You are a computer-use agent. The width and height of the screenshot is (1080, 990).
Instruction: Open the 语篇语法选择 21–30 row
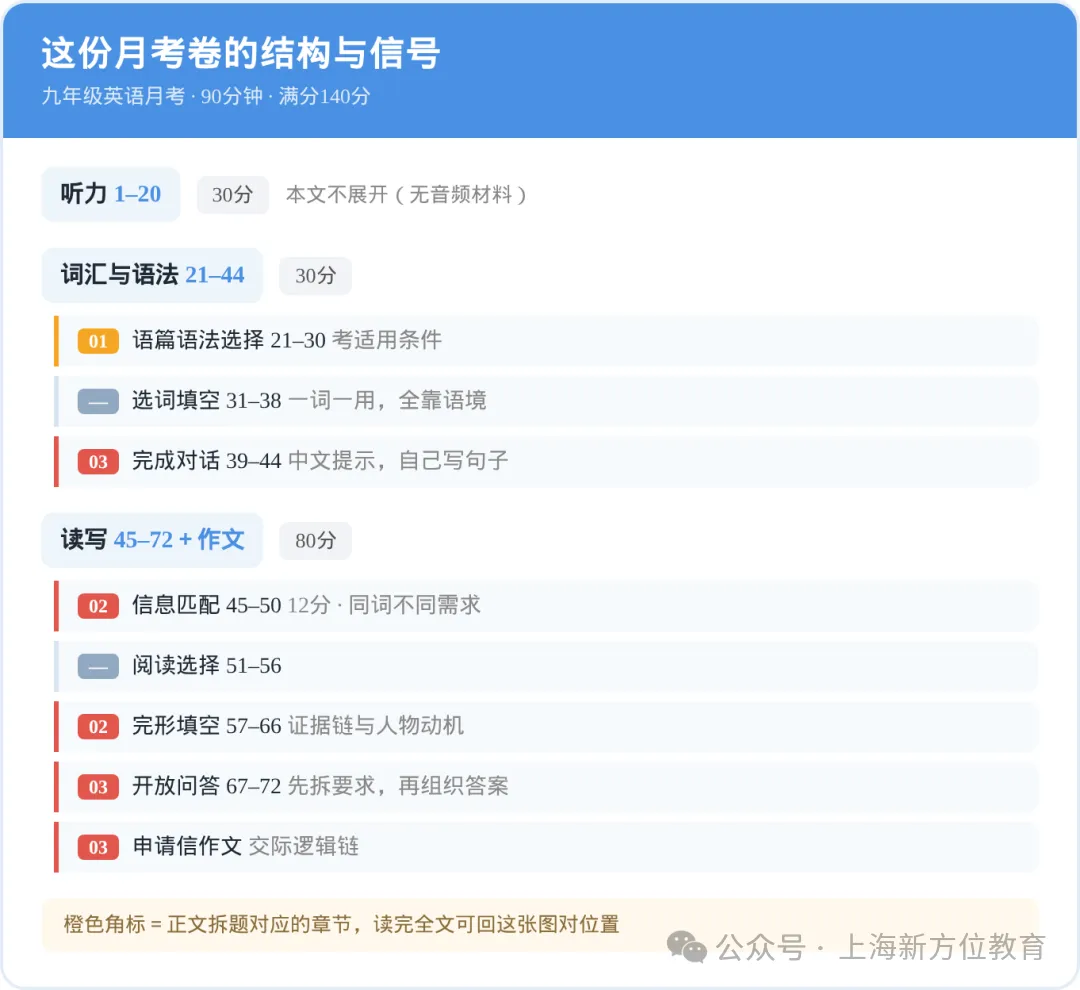point(546,341)
